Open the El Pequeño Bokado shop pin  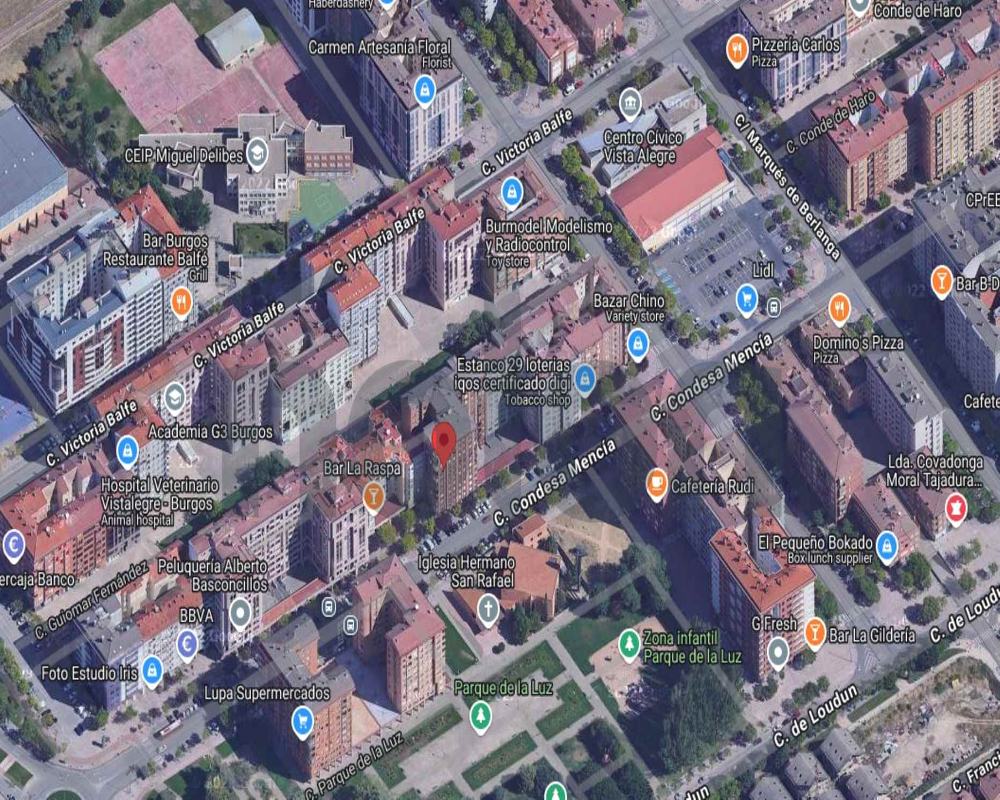887,547
